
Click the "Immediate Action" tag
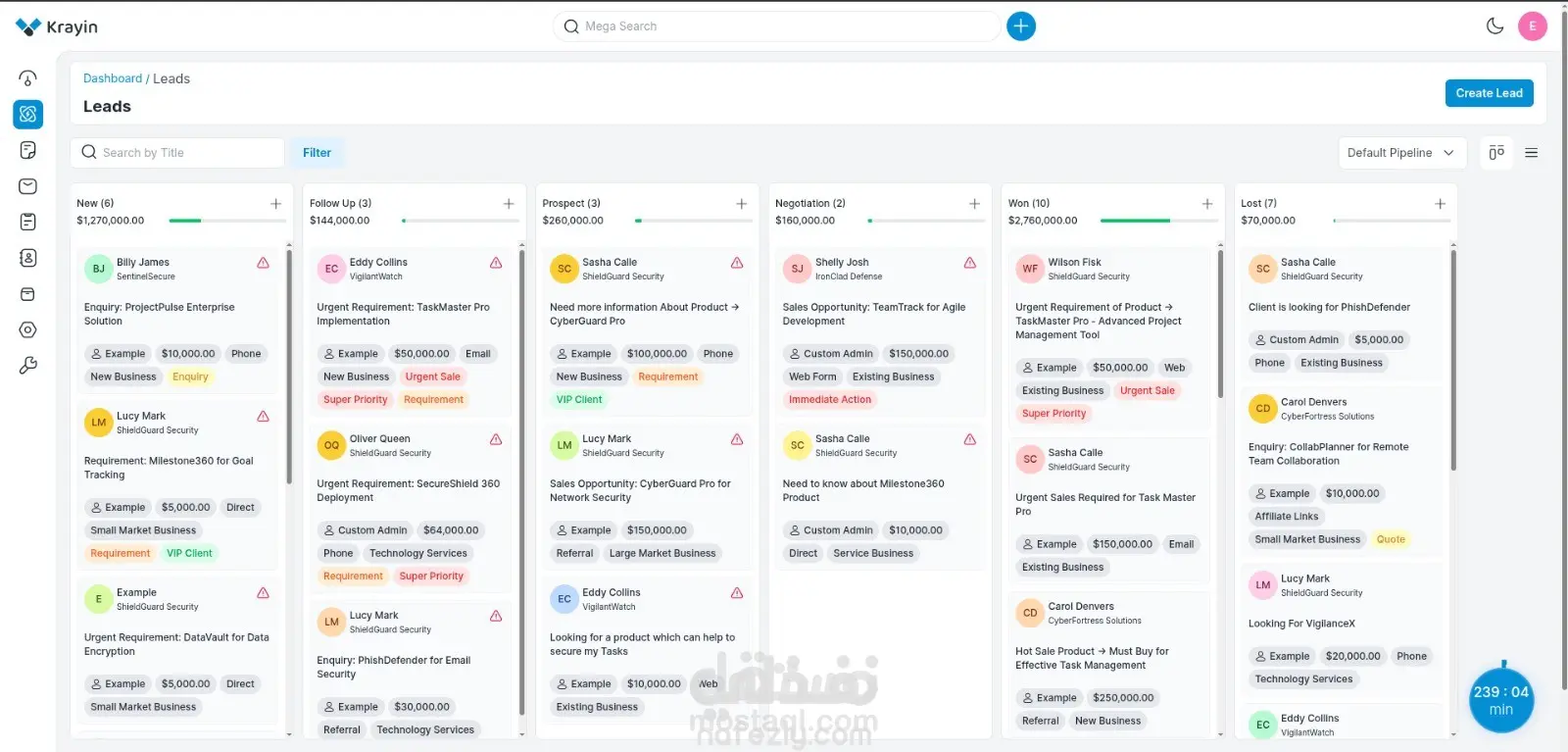click(830, 400)
